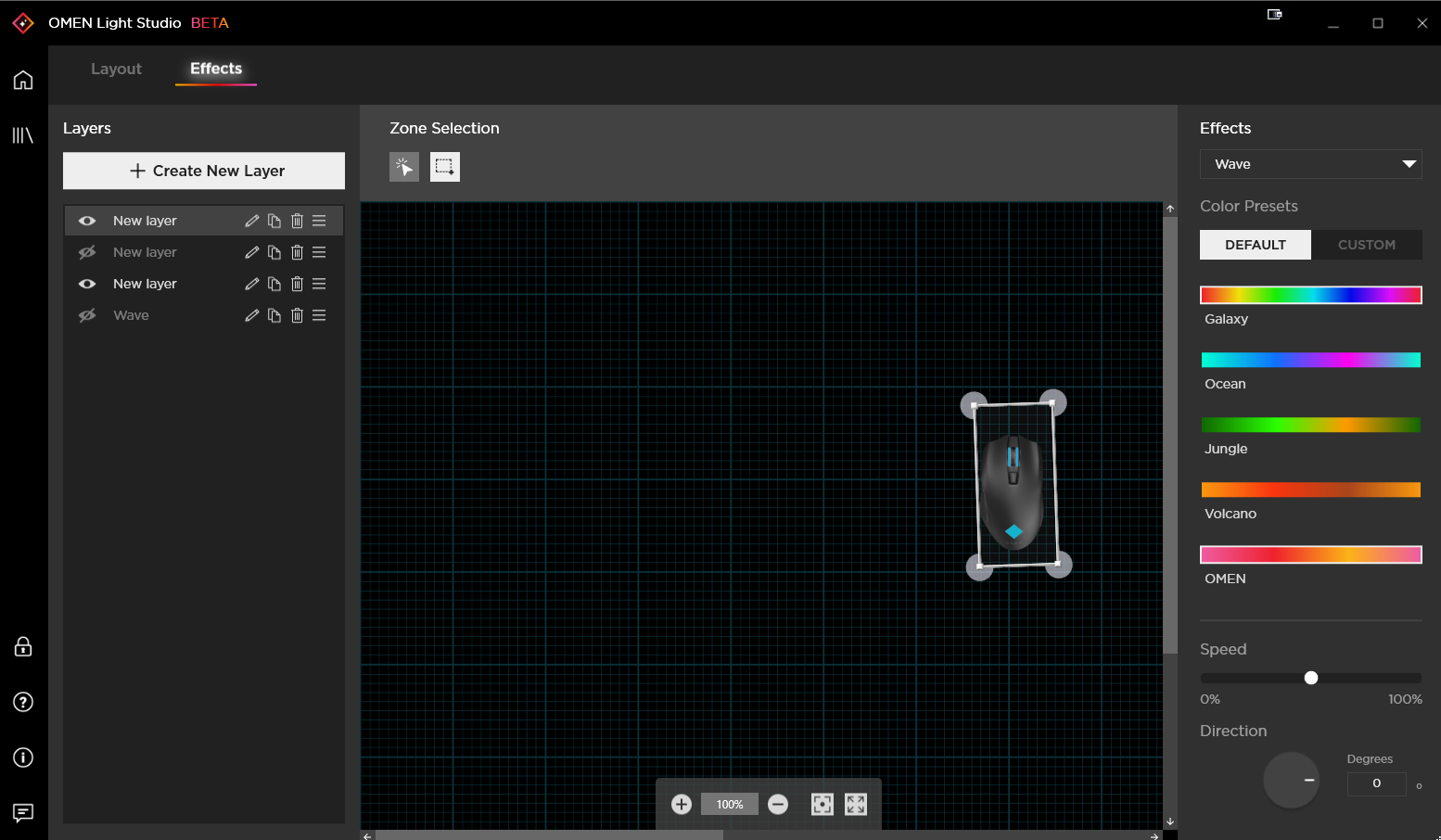Click the reorder handle on the Wave layer
The width and height of the screenshot is (1441, 840).
(x=319, y=315)
